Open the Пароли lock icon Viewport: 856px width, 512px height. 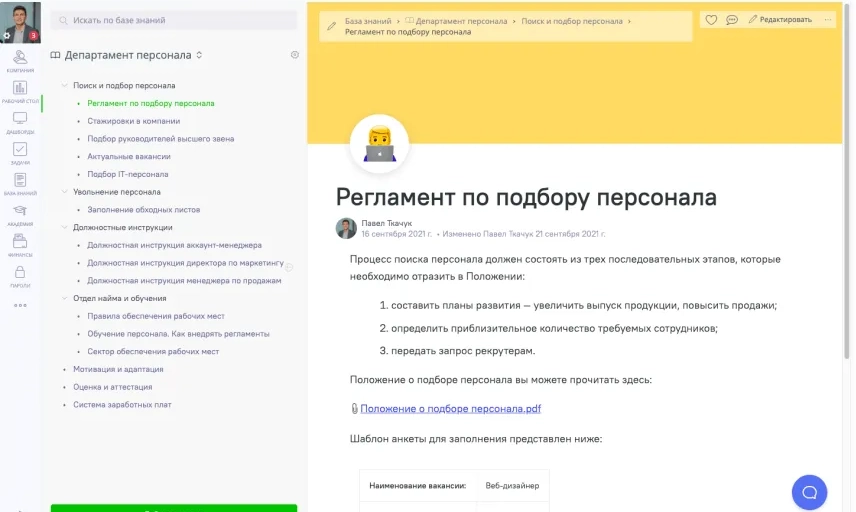[x=20, y=275]
